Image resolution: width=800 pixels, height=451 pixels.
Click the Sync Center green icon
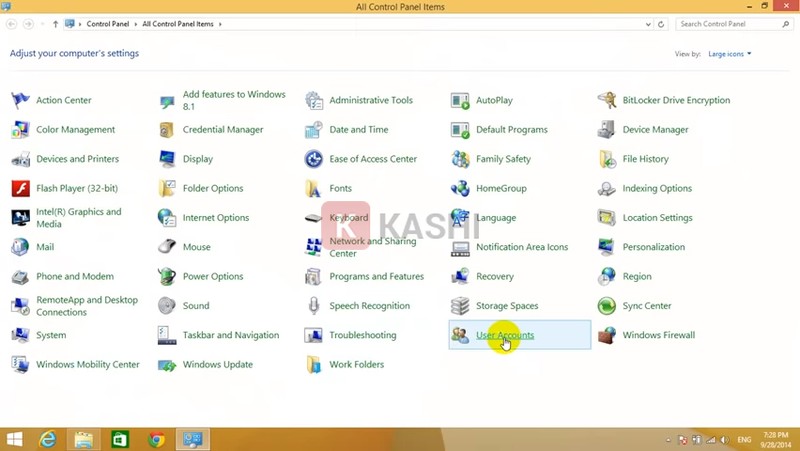click(606, 306)
